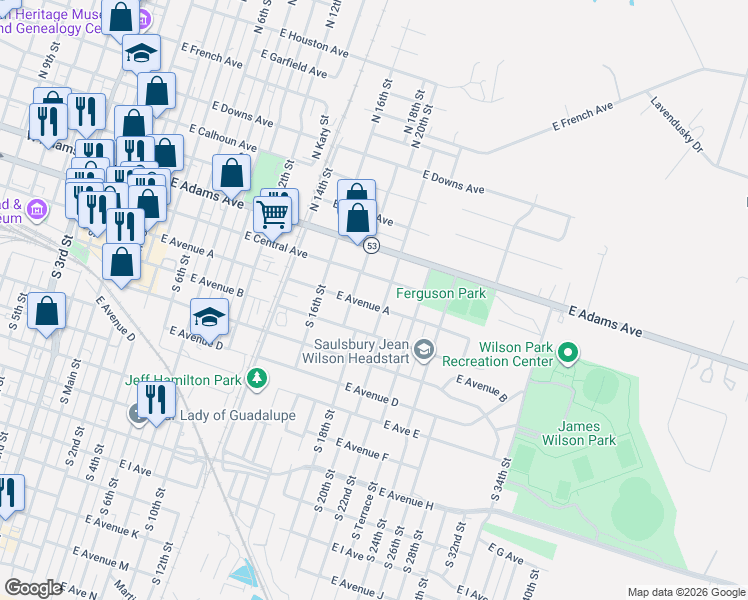748x600 pixels.
Task: Click E Houston Ave street label
Action: tap(314, 43)
